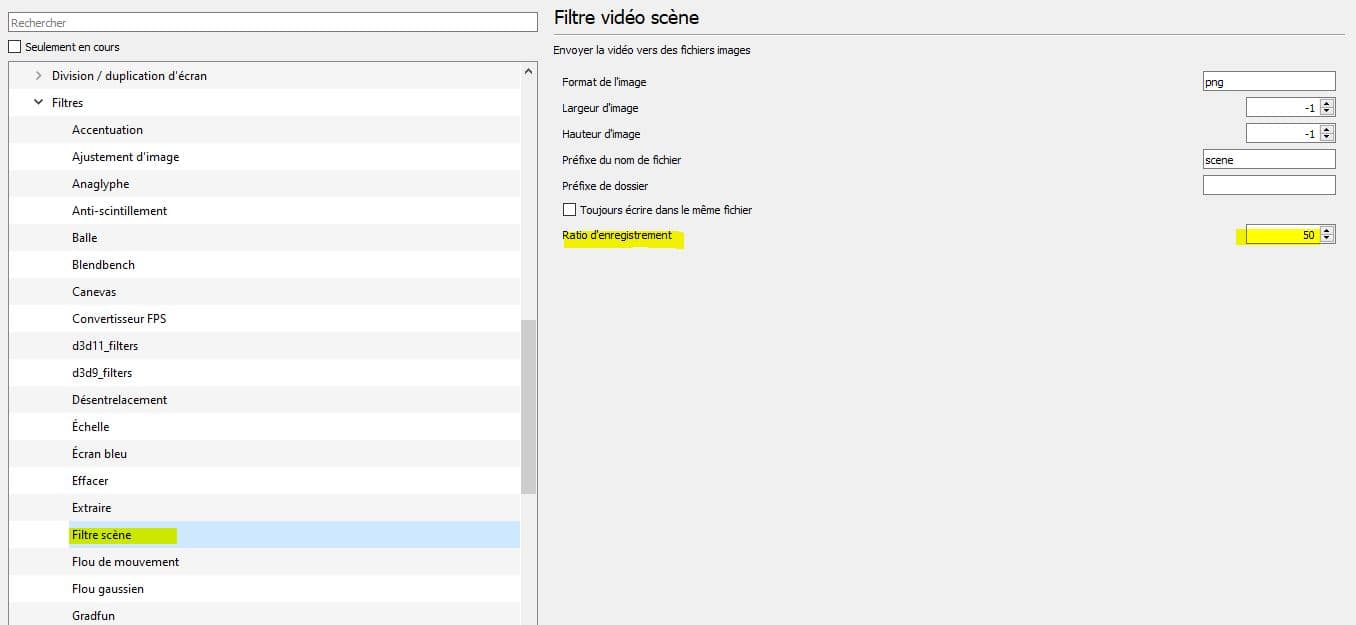Check 'Toujours écrire dans le même fichier'

pyautogui.click(x=570, y=210)
